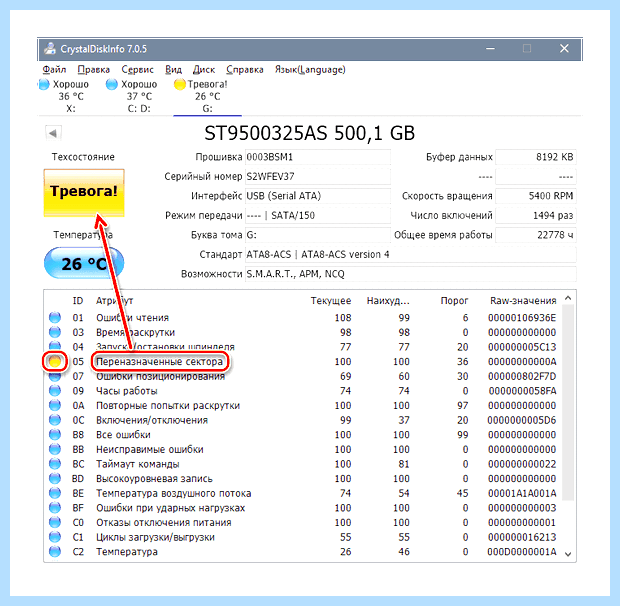Click the attribute list vertical scrollbar thumb

coord(568,402)
